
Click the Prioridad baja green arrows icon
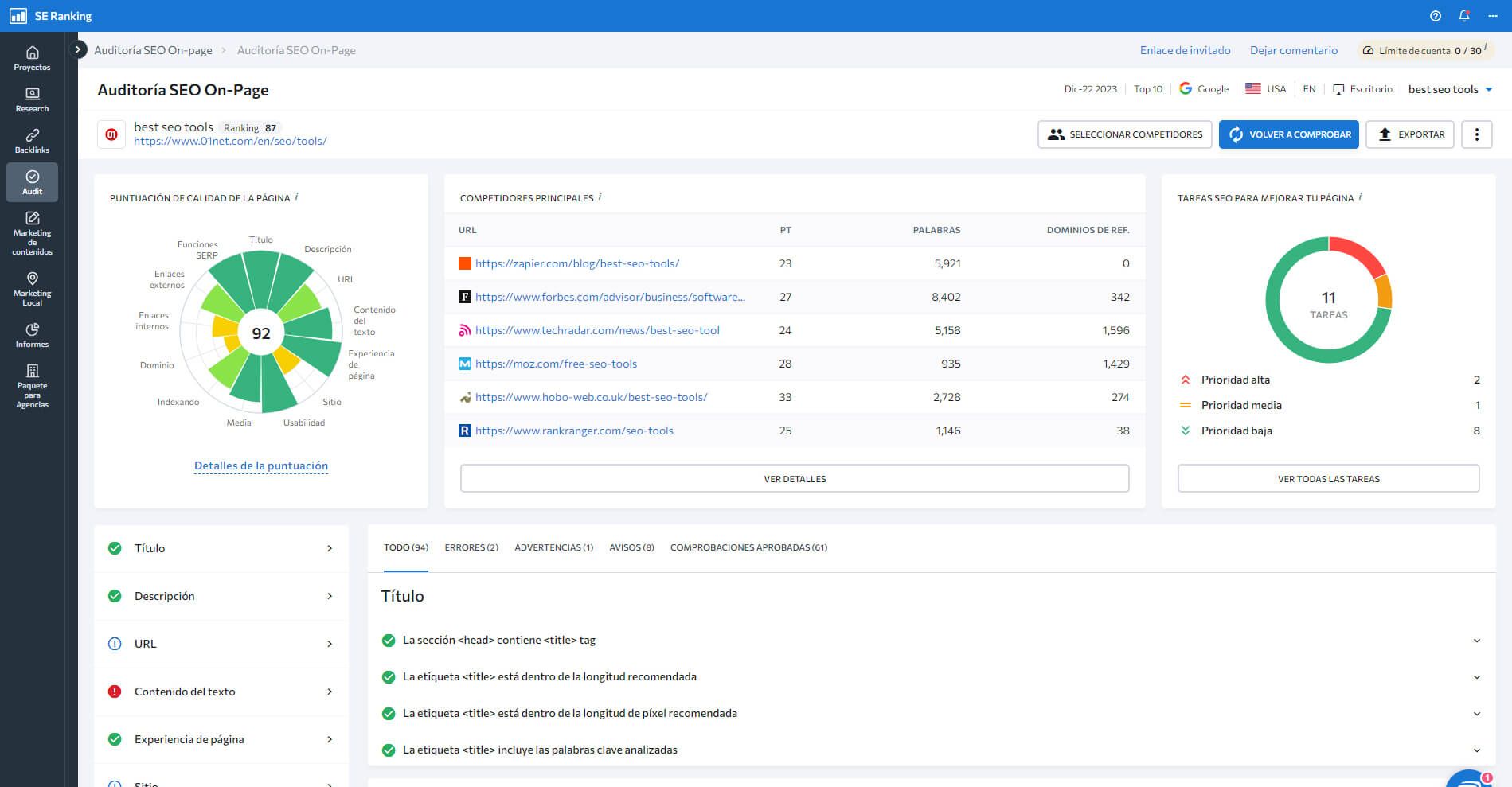1186,431
